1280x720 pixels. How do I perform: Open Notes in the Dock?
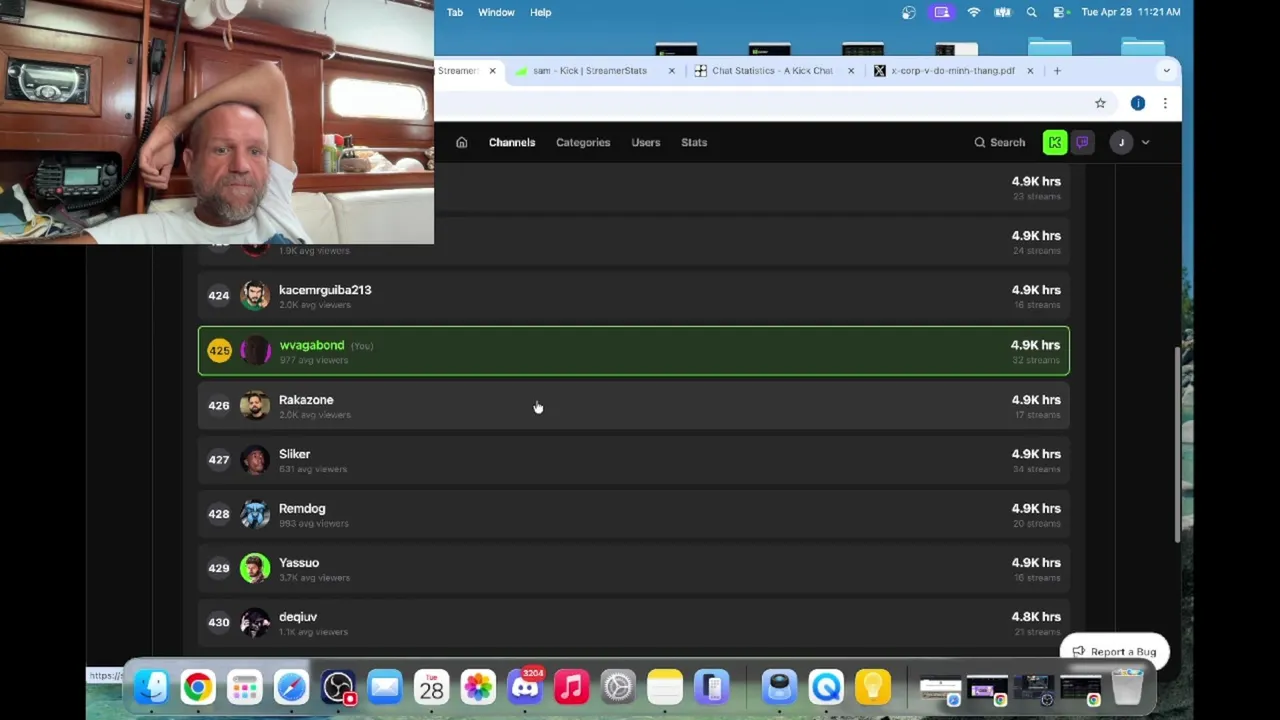[665, 687]
